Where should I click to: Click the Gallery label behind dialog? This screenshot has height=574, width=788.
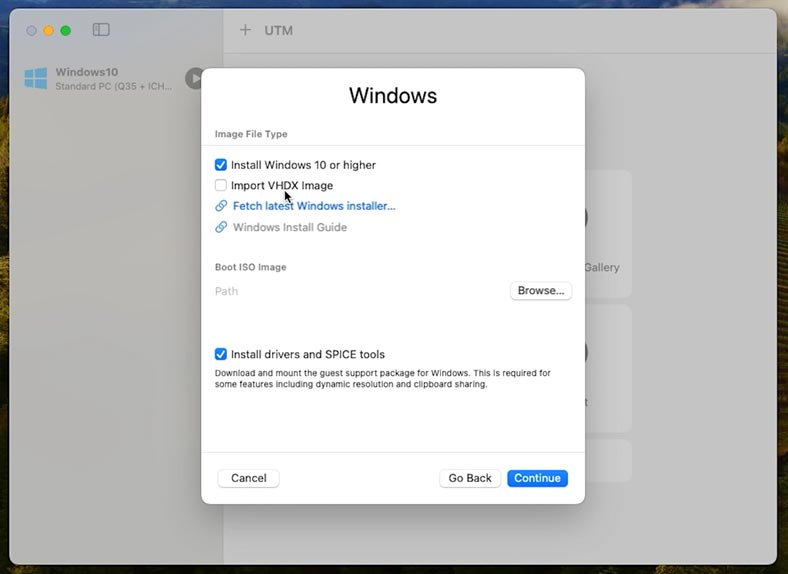coord(602,267)
